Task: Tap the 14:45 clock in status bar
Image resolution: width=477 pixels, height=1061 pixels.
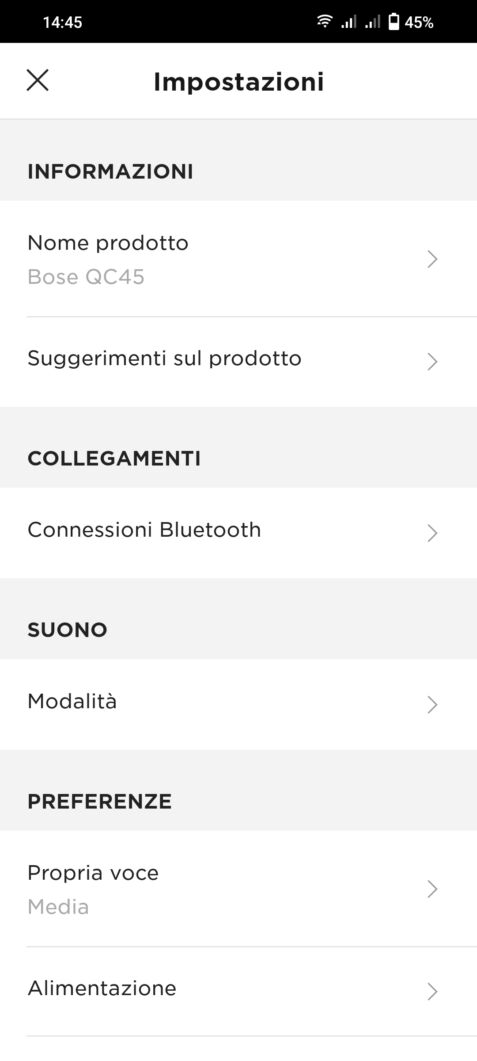Action: (x=62, y=22)
